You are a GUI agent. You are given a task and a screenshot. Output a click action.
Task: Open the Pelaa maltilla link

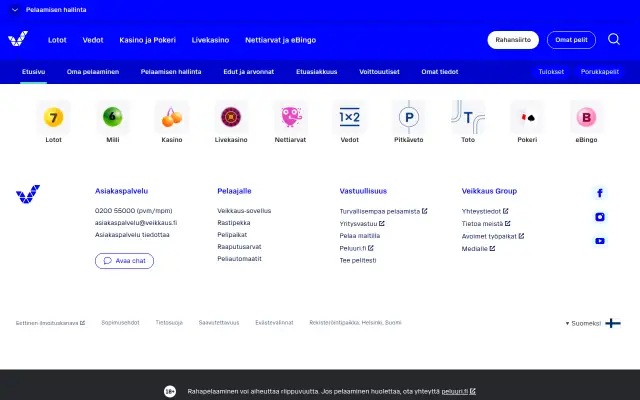360,236
